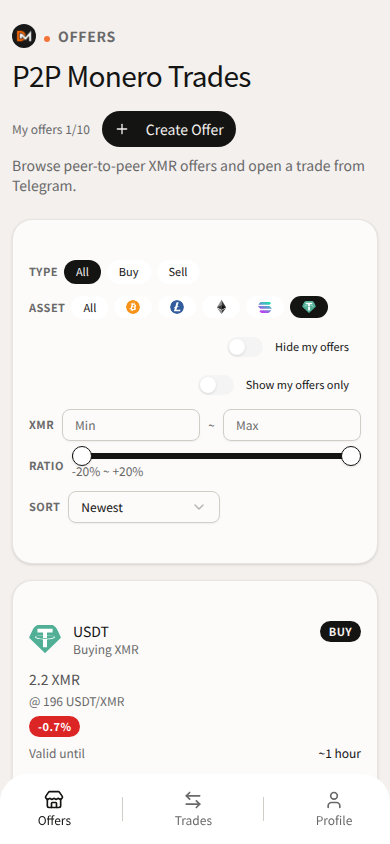Enable Show my offers only switch
The height and width of the screenshot is (844, 390).
(216, 385)
